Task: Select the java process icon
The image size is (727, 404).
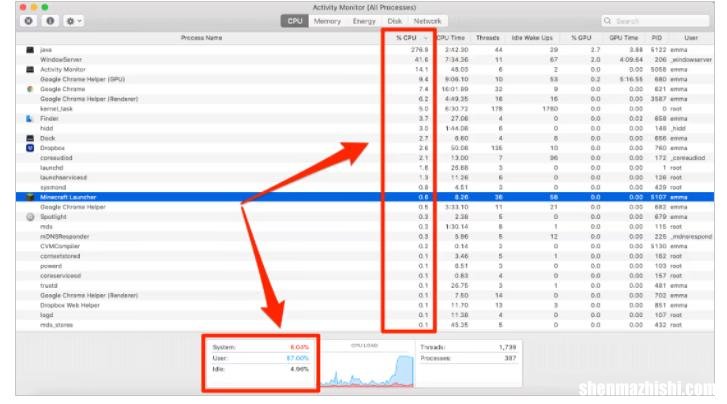Action: coord(30,50)
